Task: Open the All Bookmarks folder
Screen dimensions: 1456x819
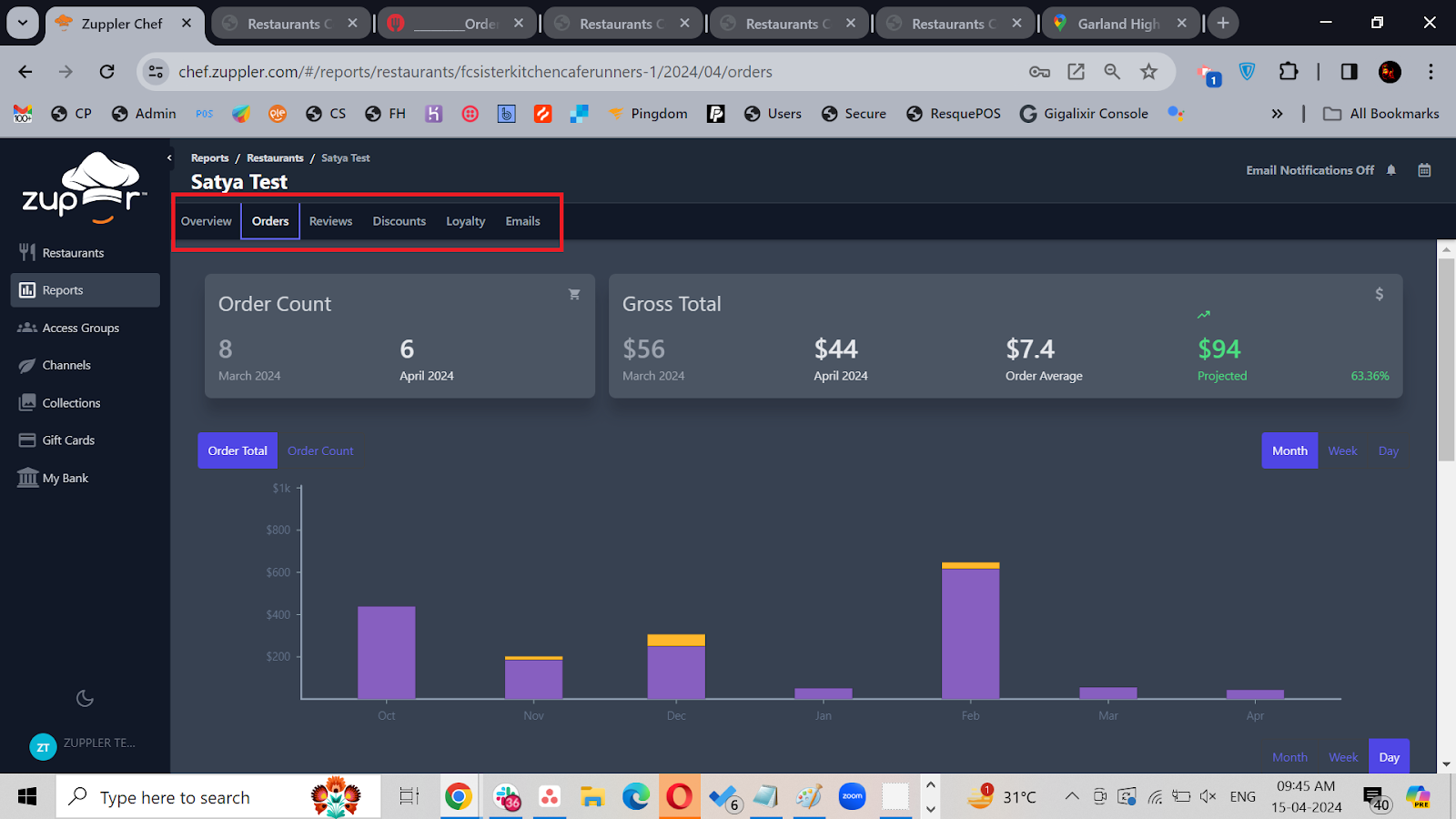Action: [1381, 114]
